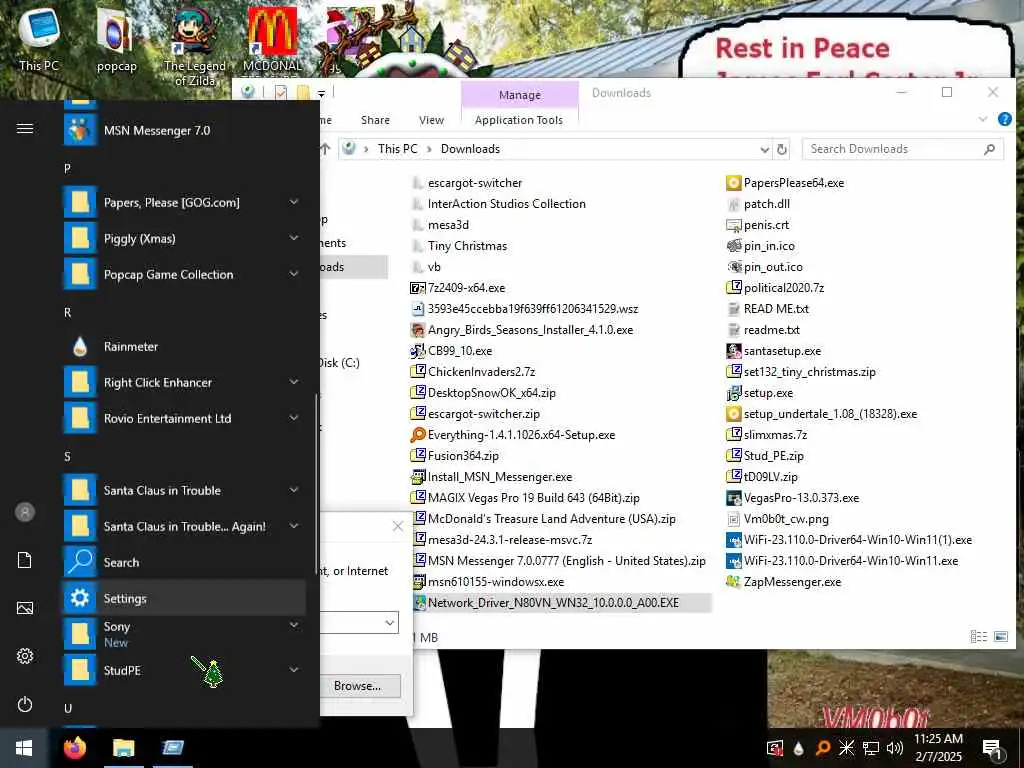Refresh the Downloads folder view
Image resolution: width=1024 pixels, height=768 pixels.
click(782, 150)
